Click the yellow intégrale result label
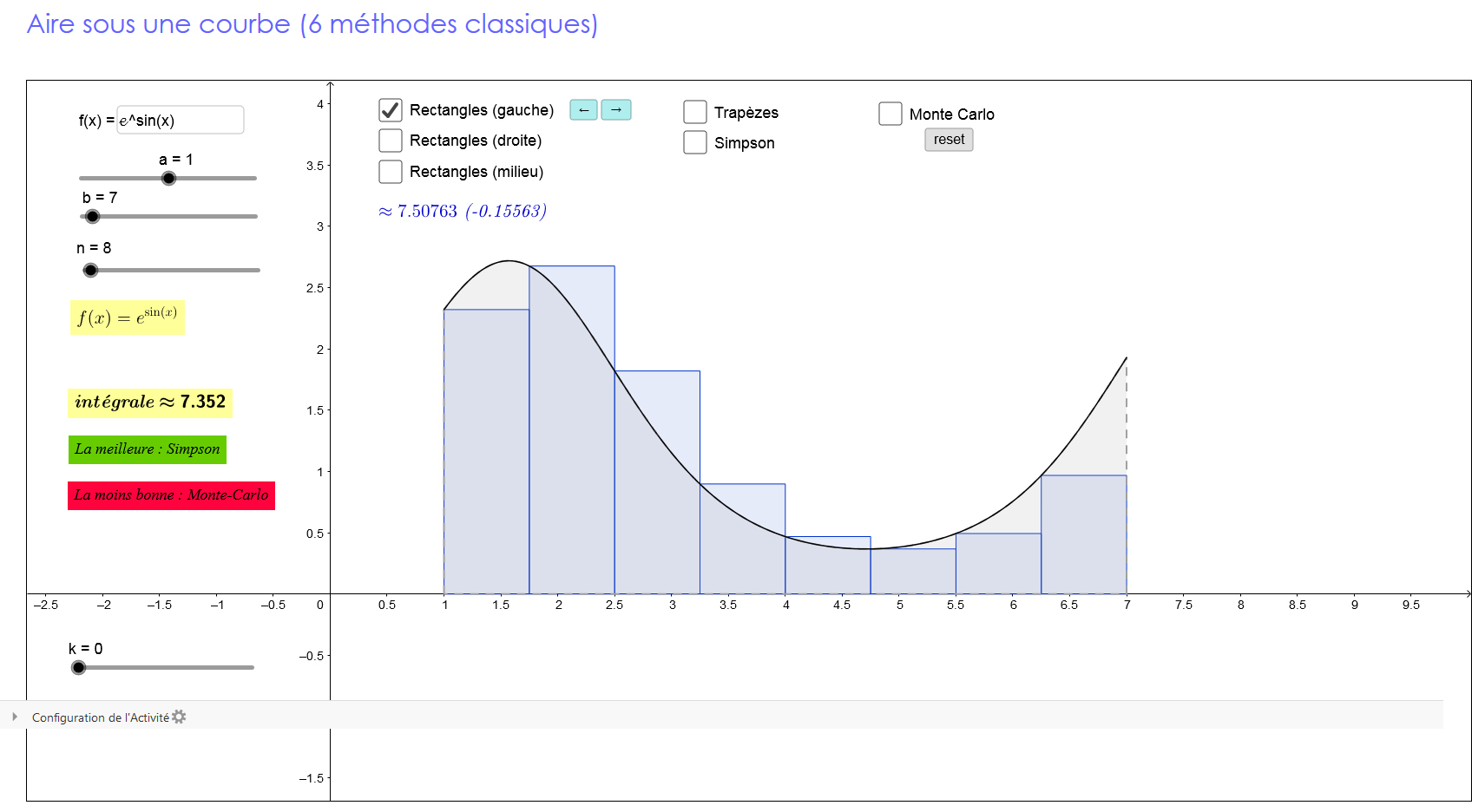The width and height of the screenshot is (1472, 812). tap(150, 403)
